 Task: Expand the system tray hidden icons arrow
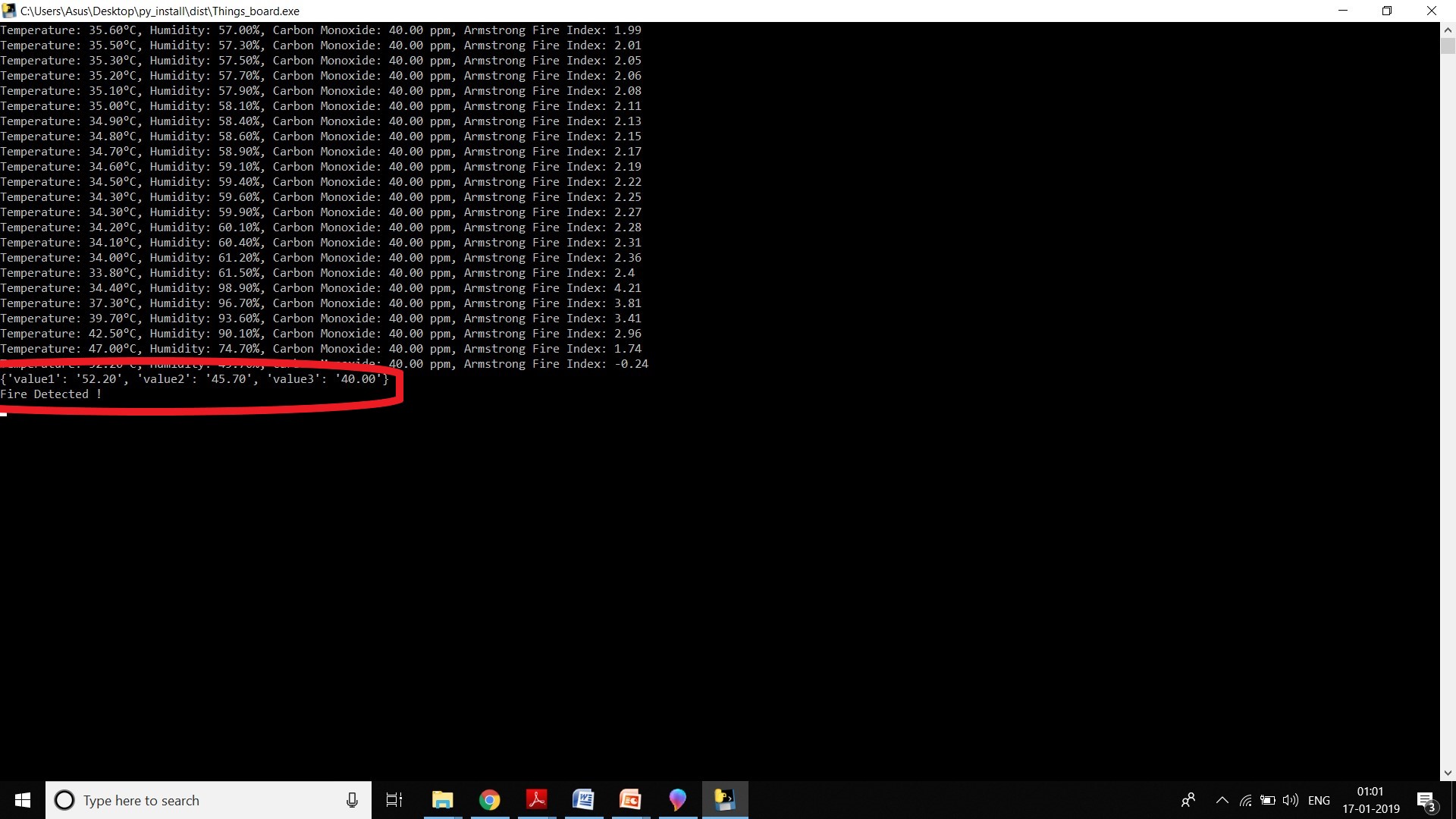pos(1220,800)
